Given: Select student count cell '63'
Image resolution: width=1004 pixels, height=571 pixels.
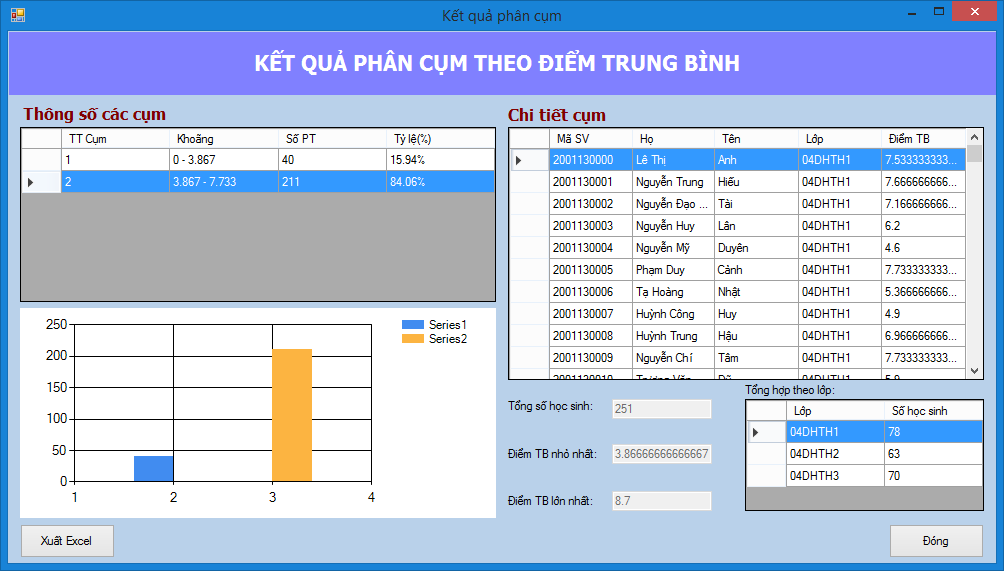Looking at the screenshot, I should point(934,454).
